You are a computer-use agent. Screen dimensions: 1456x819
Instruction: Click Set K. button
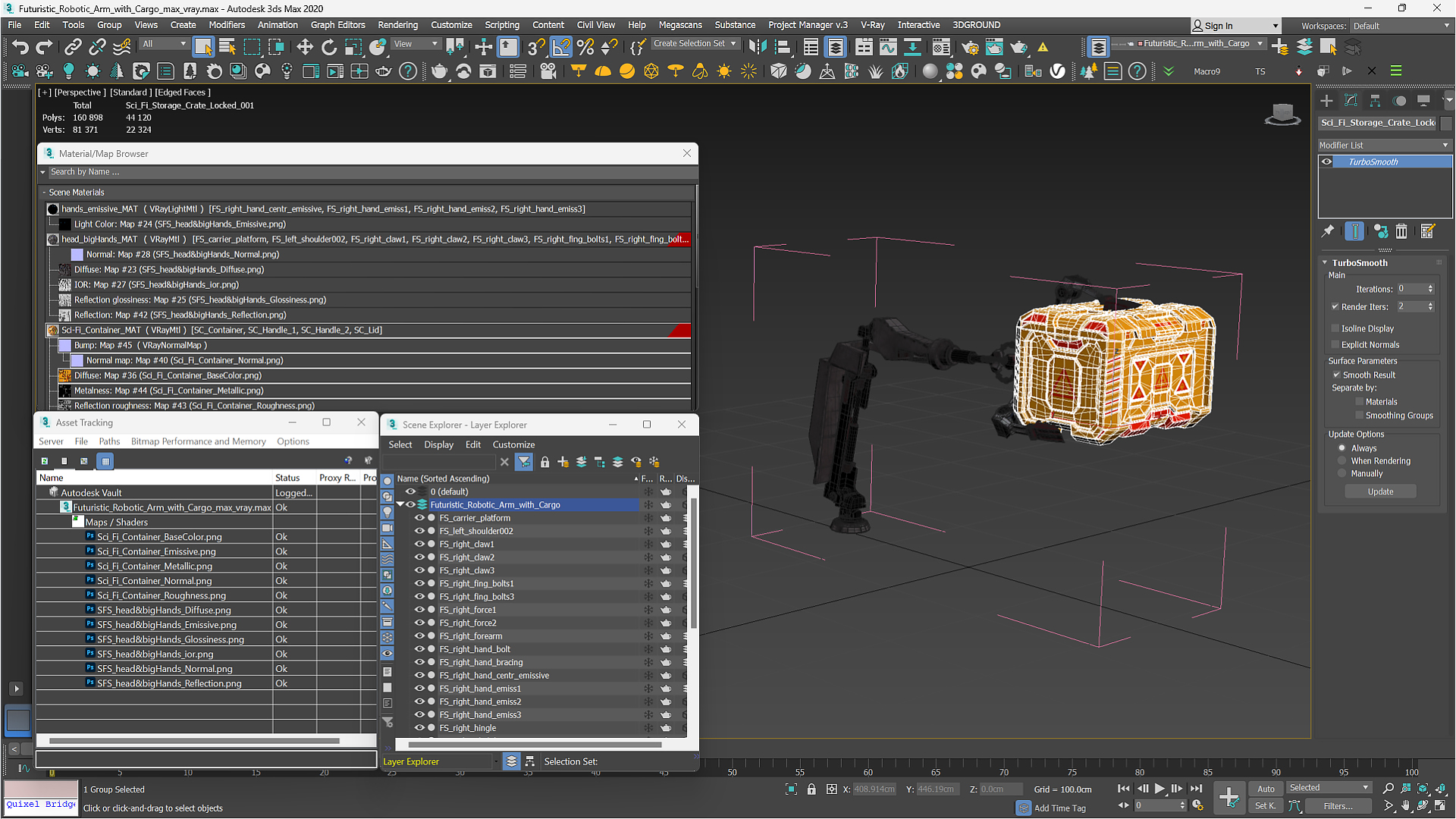pyautogui.click(x=1266, y=806)
